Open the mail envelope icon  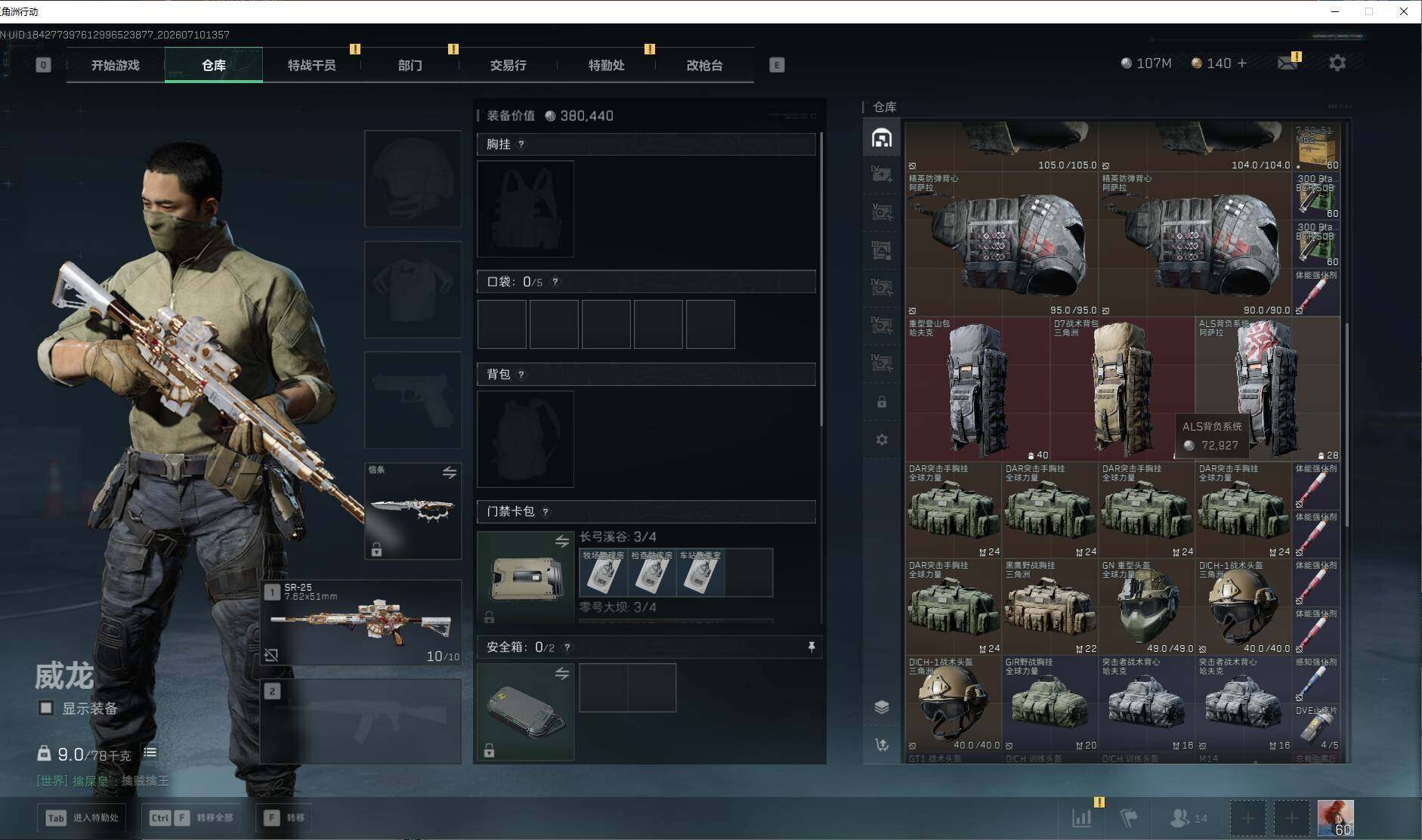click(1288, 63)
